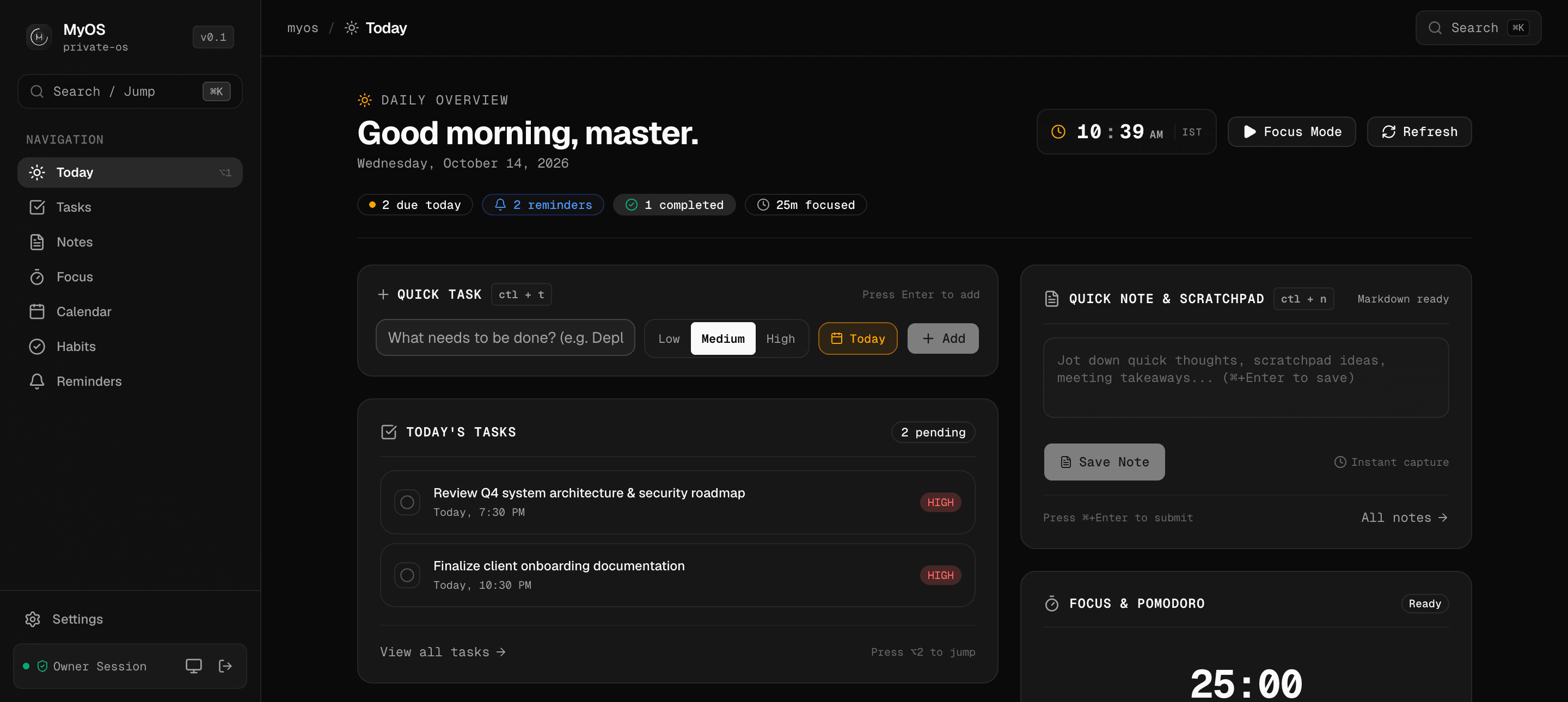Click the clock icon beside Instant capture
This screenshot has height=702, width=1568.
coord(1340,463)
